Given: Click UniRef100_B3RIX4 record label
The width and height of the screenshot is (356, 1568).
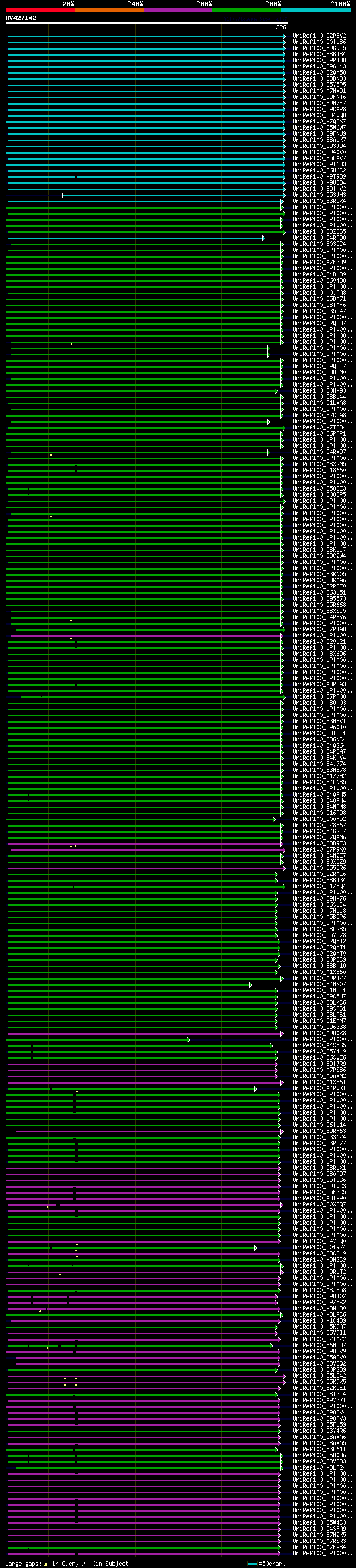Looking at the screenshot, I should pos(319,201).
